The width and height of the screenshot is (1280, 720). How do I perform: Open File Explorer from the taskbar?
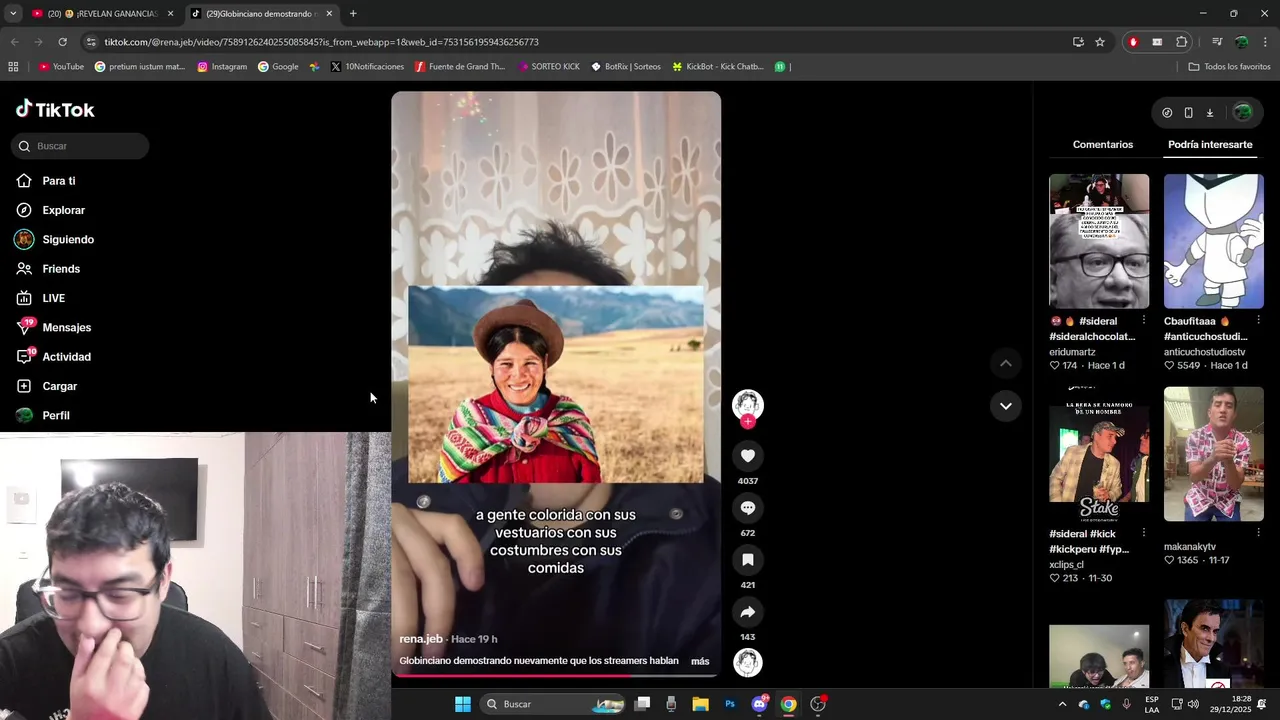pyautogui.click(x=700, y=704)
